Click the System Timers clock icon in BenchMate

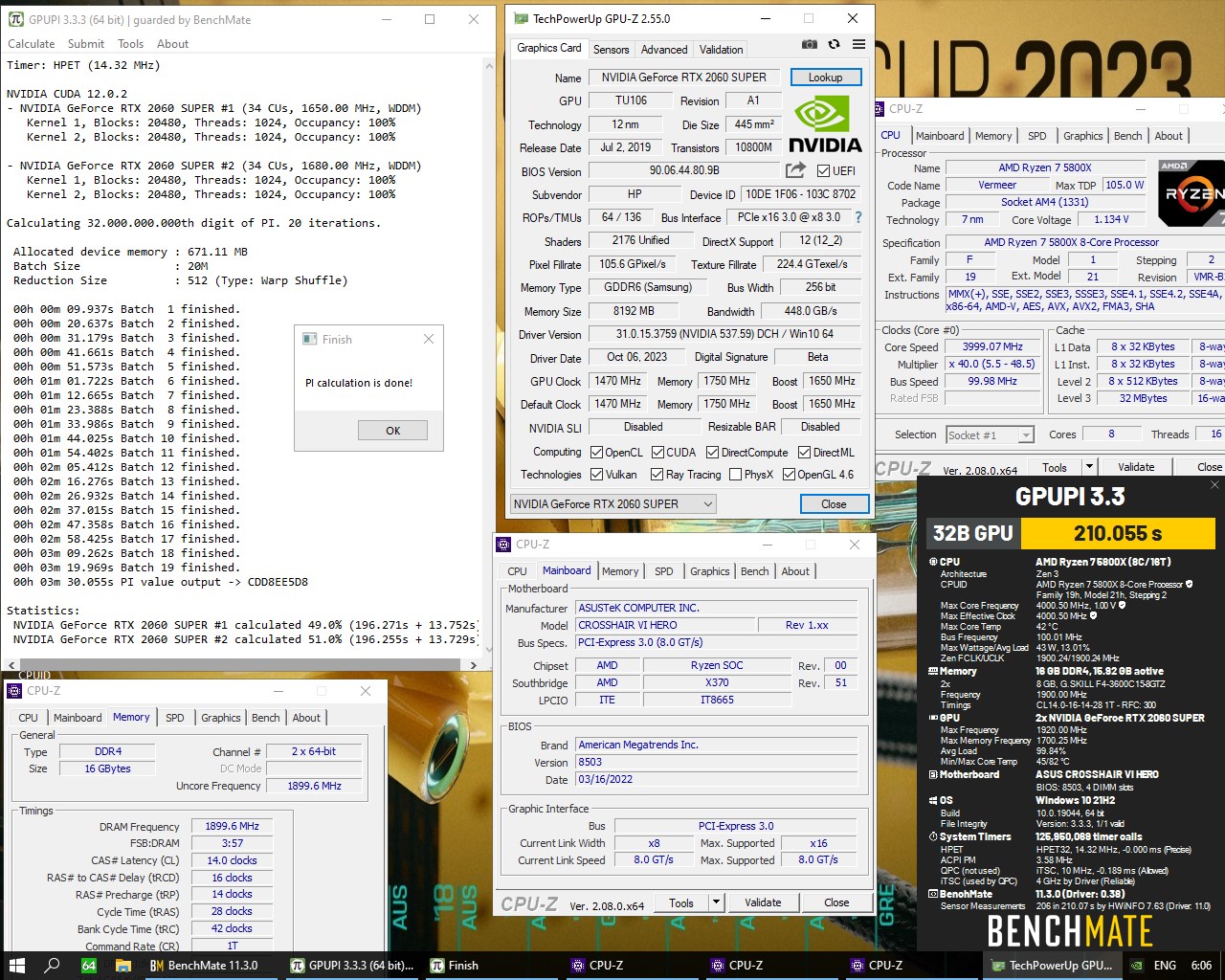933,836
